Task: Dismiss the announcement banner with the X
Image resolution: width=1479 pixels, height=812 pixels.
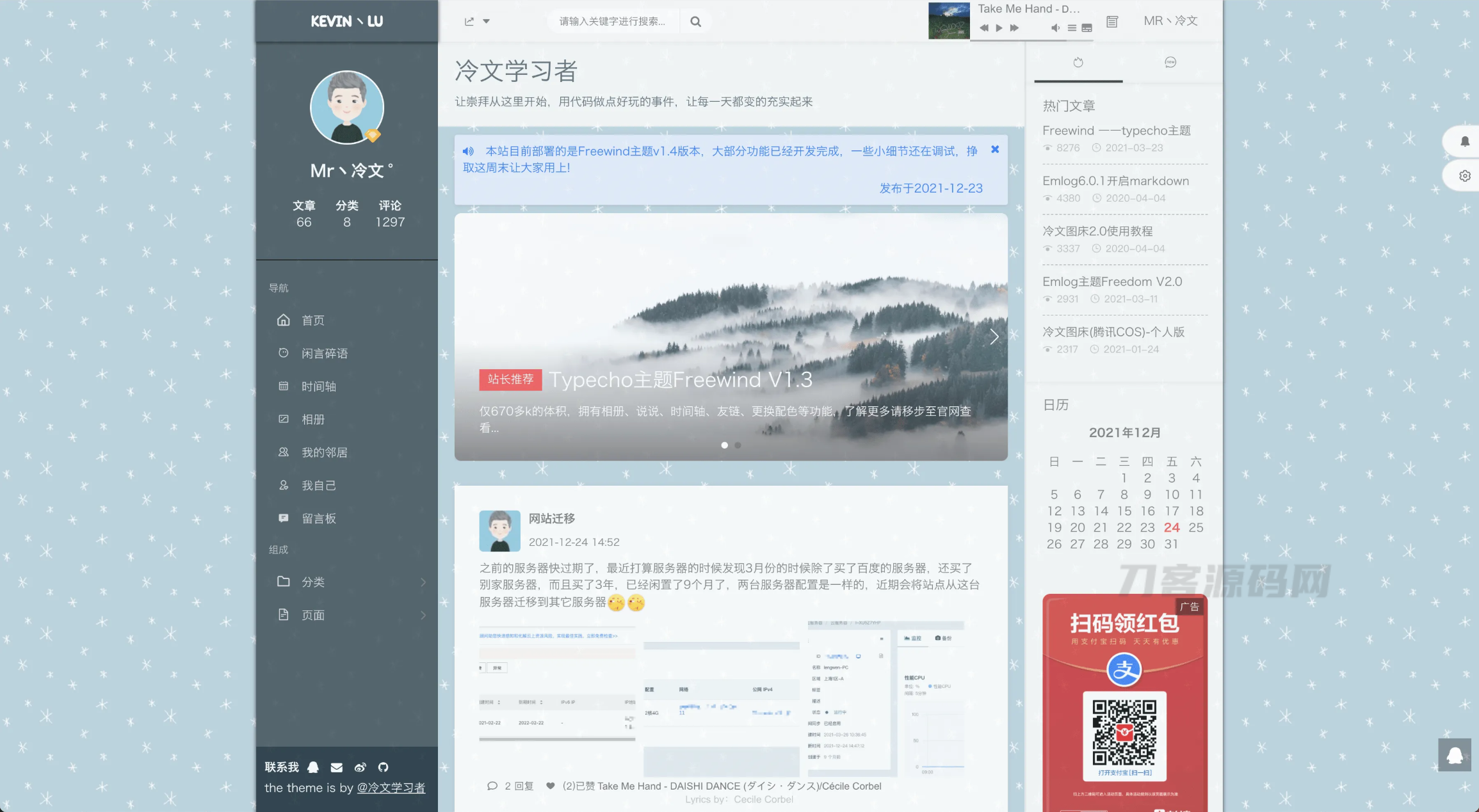Action: tap(995, 149)
